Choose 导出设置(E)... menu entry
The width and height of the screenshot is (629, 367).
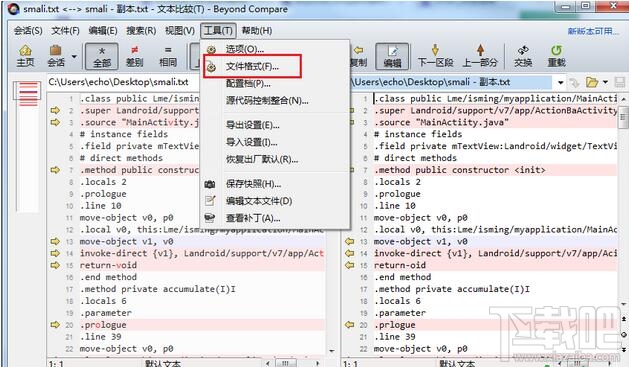pos(275,125)
